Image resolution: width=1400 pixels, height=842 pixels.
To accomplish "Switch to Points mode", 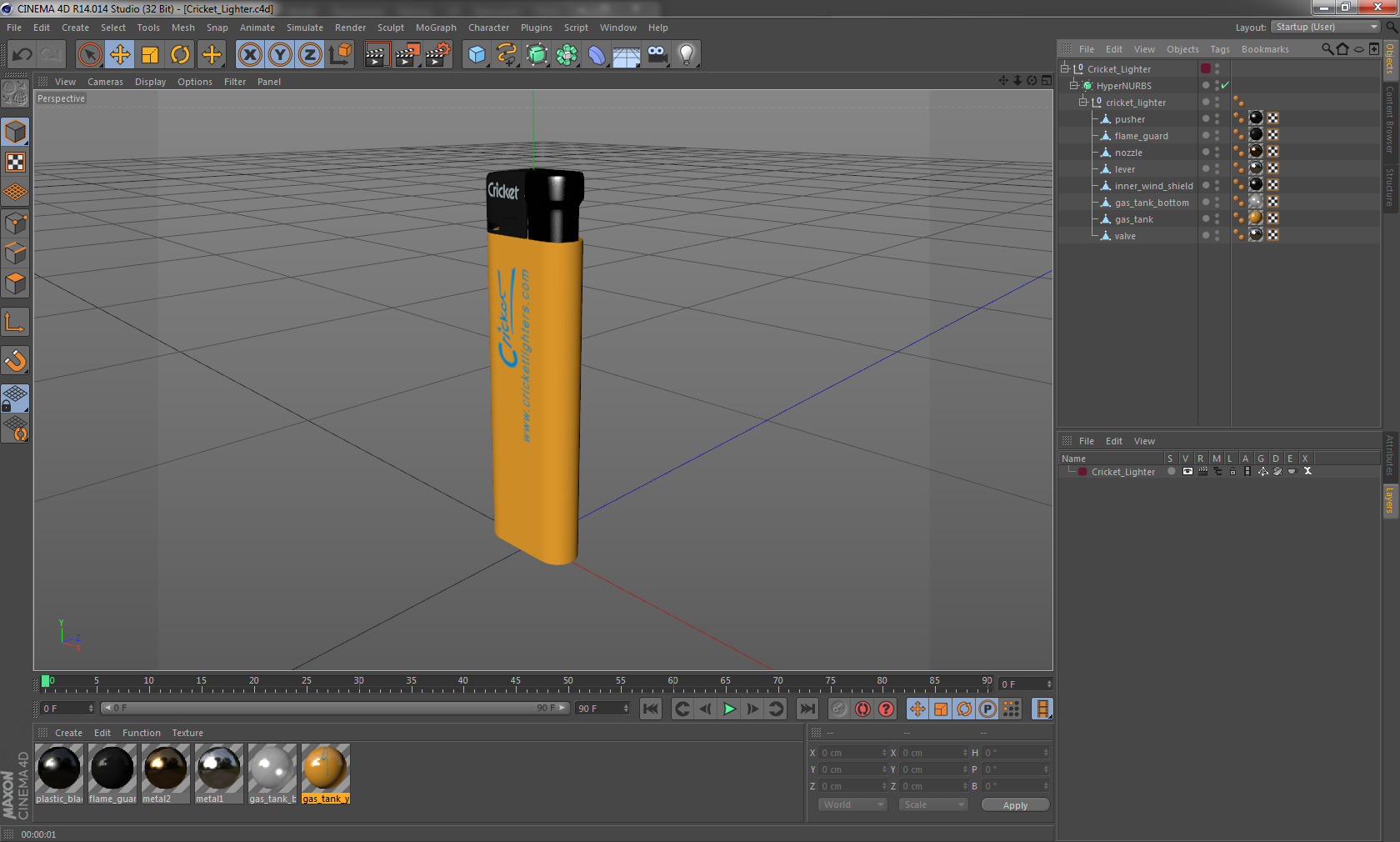I will pyautogui.click(x=15, y=223).
